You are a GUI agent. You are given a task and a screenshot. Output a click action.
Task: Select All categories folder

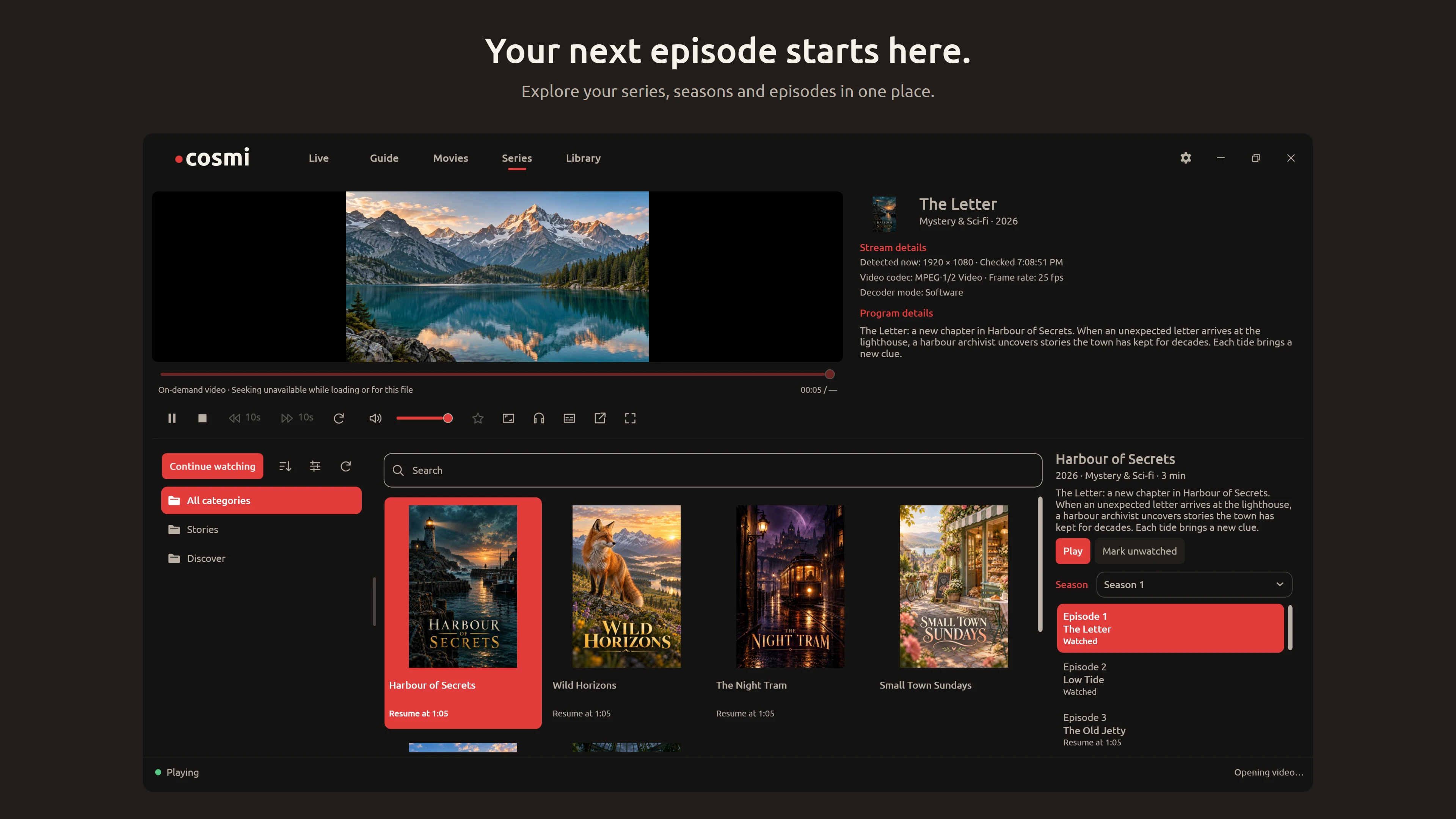tap(261, 500)
